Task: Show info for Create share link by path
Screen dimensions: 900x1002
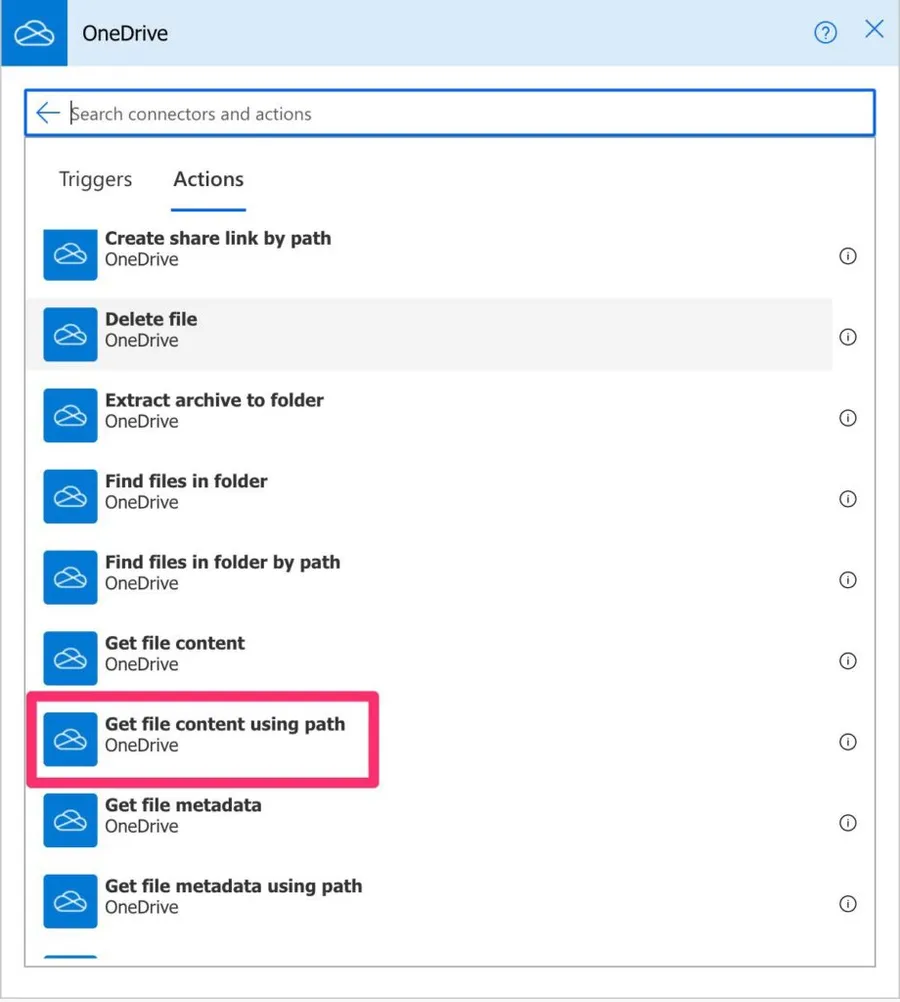Action: click(x=848, y=256)
